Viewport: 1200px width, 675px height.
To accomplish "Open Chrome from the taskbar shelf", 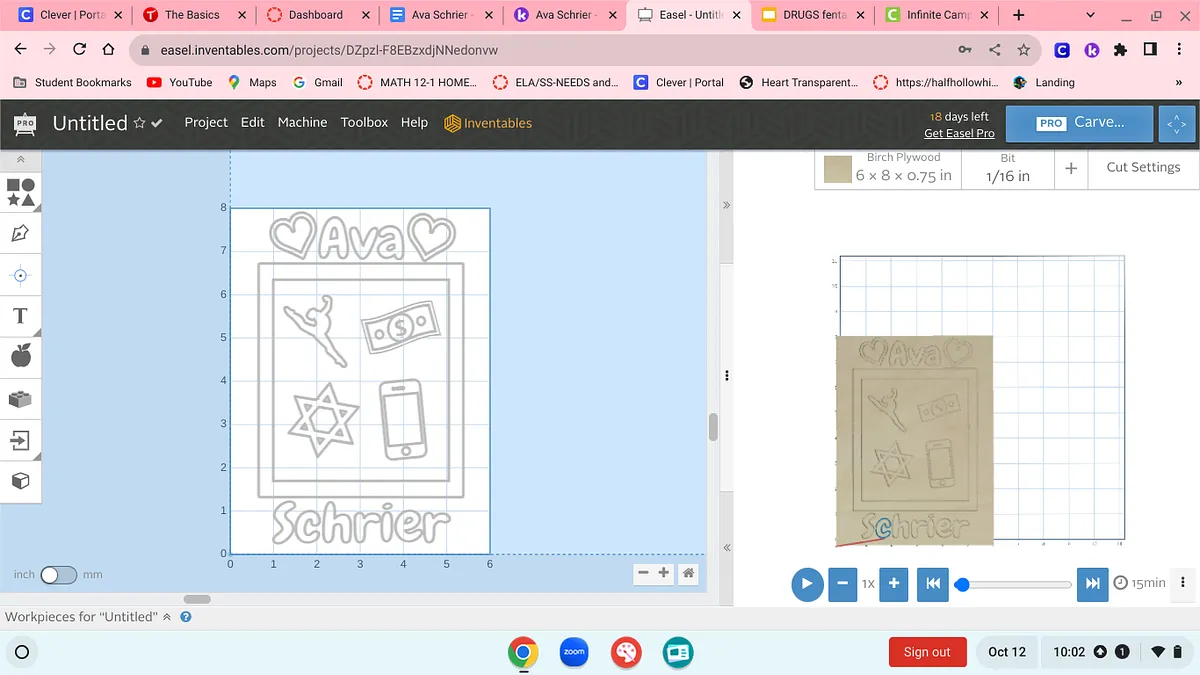I will [522, 652].
